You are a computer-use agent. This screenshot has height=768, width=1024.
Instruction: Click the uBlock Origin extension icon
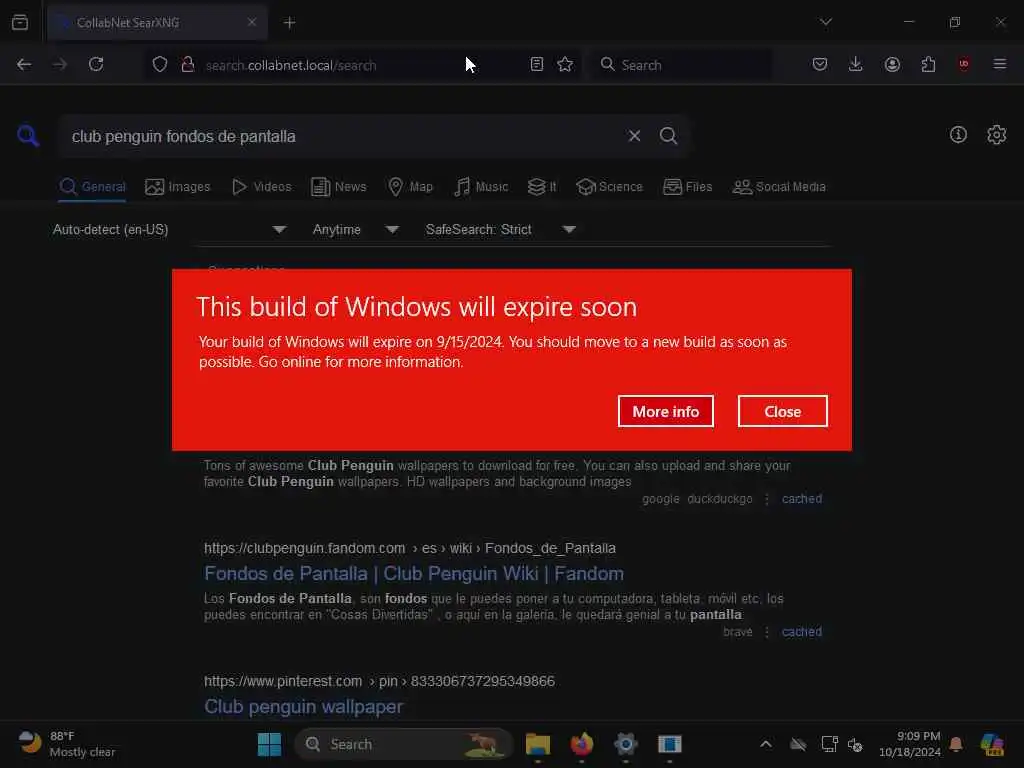963,64
